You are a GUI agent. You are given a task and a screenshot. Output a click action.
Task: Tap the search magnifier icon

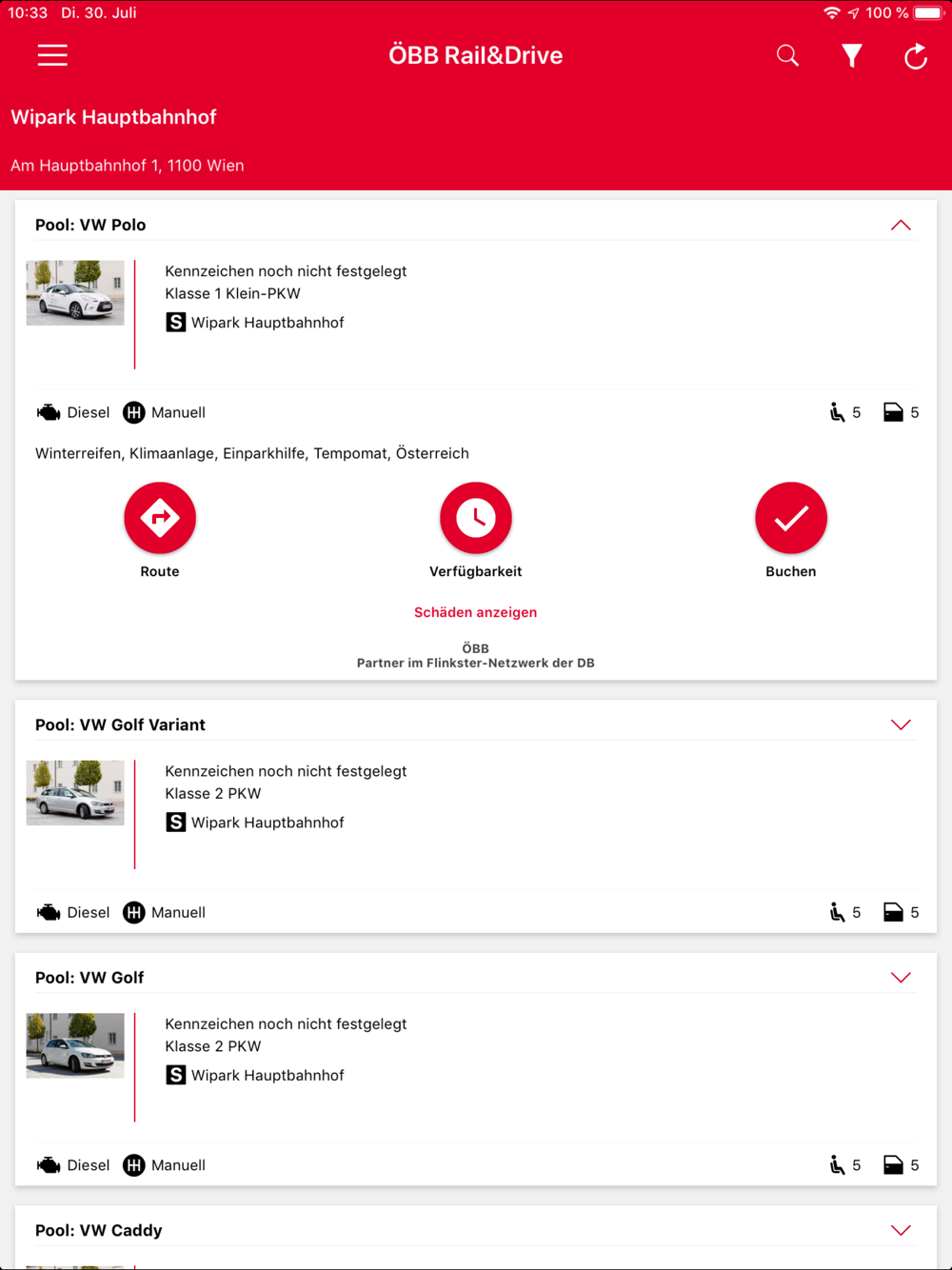point(787,55)
